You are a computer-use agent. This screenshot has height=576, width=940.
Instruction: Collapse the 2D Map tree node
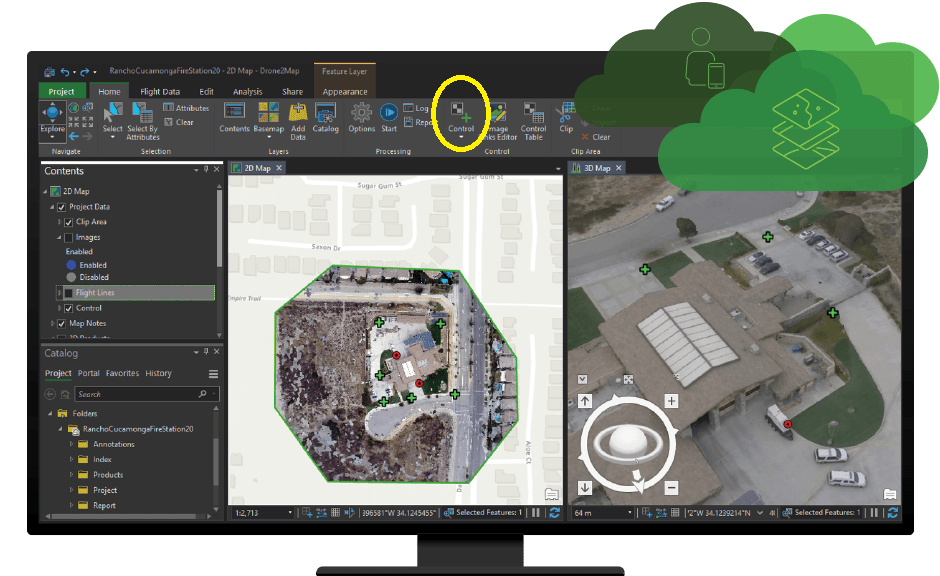point(45,191)
